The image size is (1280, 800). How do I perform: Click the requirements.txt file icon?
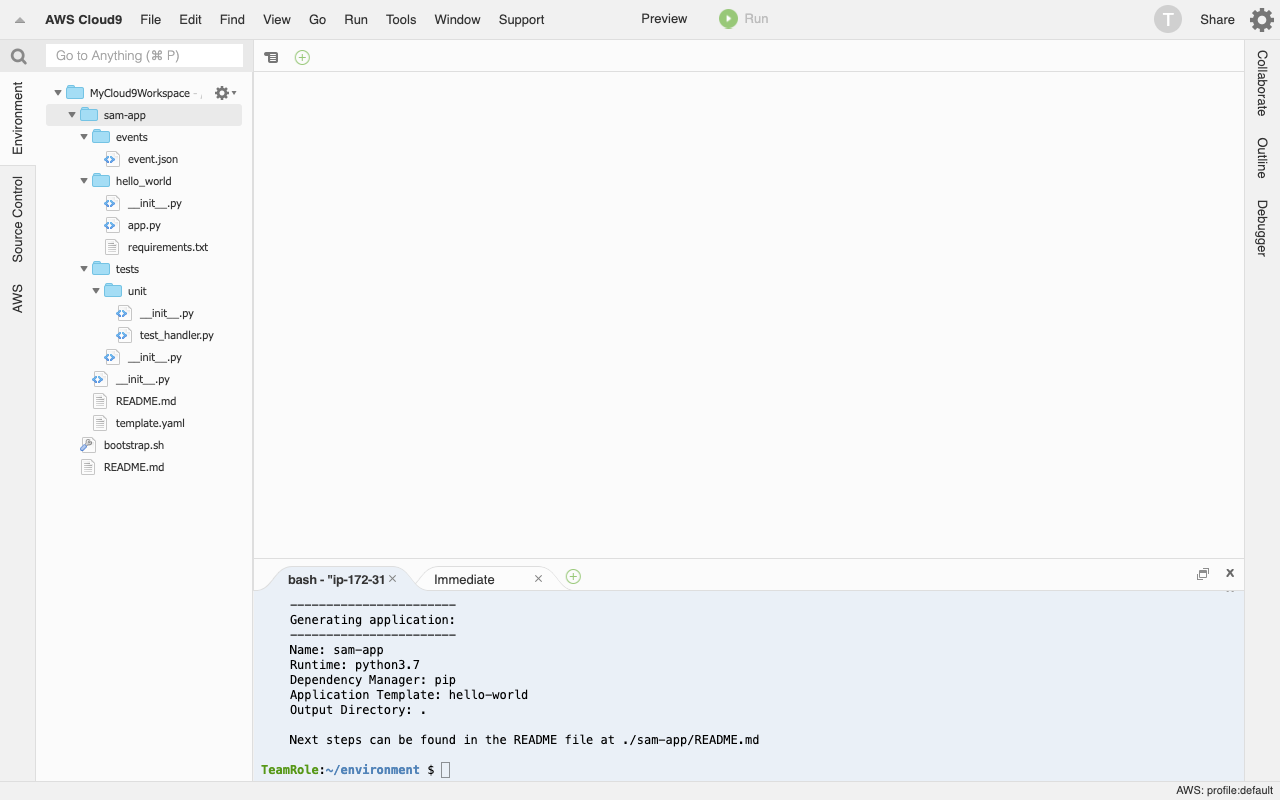(112, 247)
